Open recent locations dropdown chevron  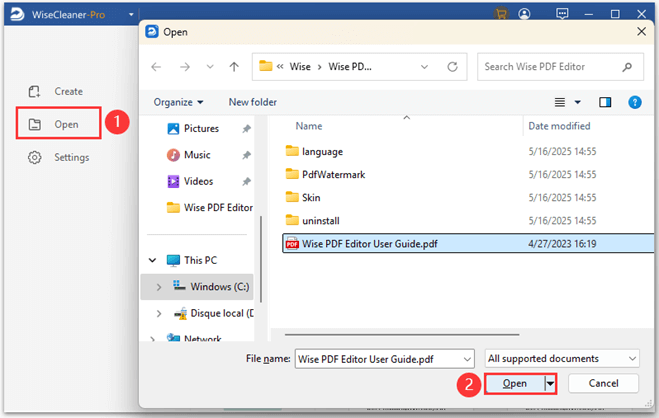[x=210, y=67]
